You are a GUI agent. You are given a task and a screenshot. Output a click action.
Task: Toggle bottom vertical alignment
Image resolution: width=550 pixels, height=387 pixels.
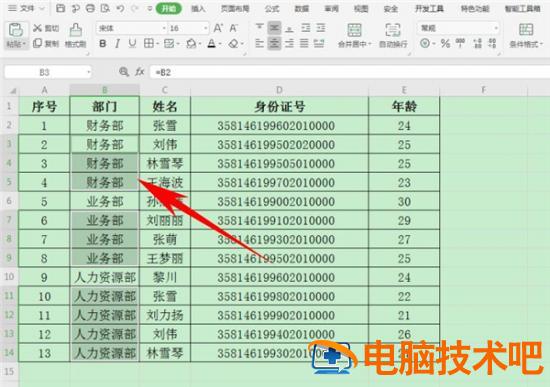coord(289,28)
